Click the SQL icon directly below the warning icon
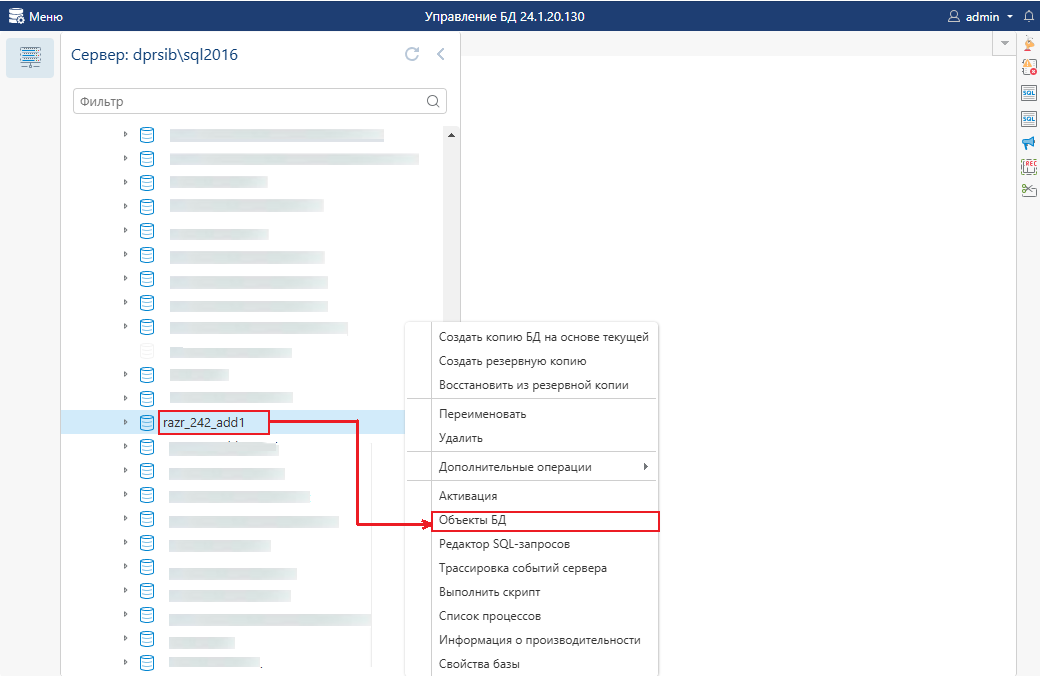Screen dimensions: 1040x676 tap(1029, 94)
